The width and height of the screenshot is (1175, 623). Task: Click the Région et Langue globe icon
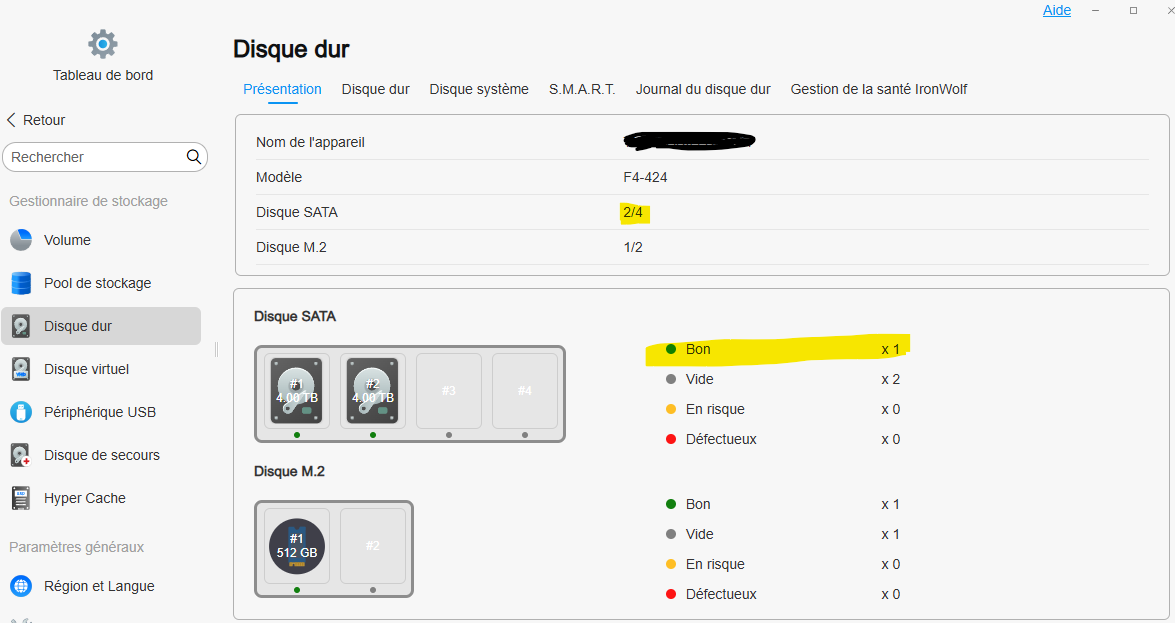21,586
